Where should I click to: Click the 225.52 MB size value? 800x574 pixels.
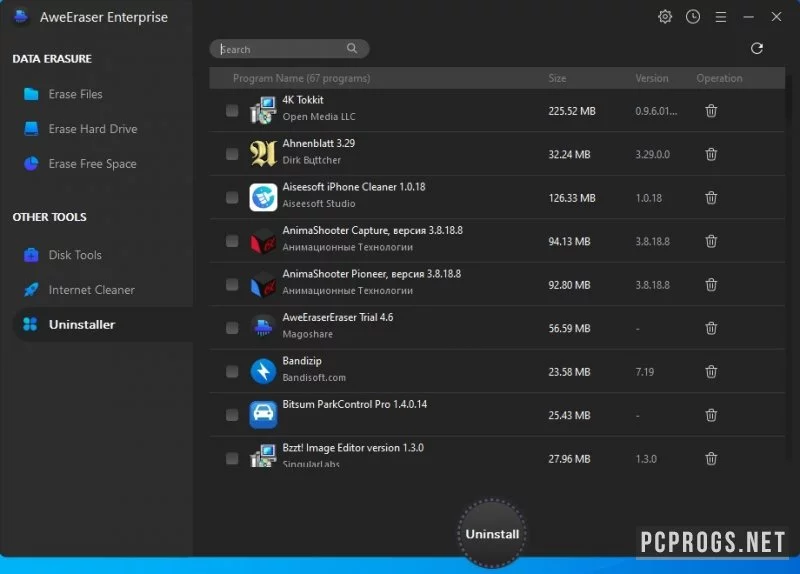[x=572, y=111]
